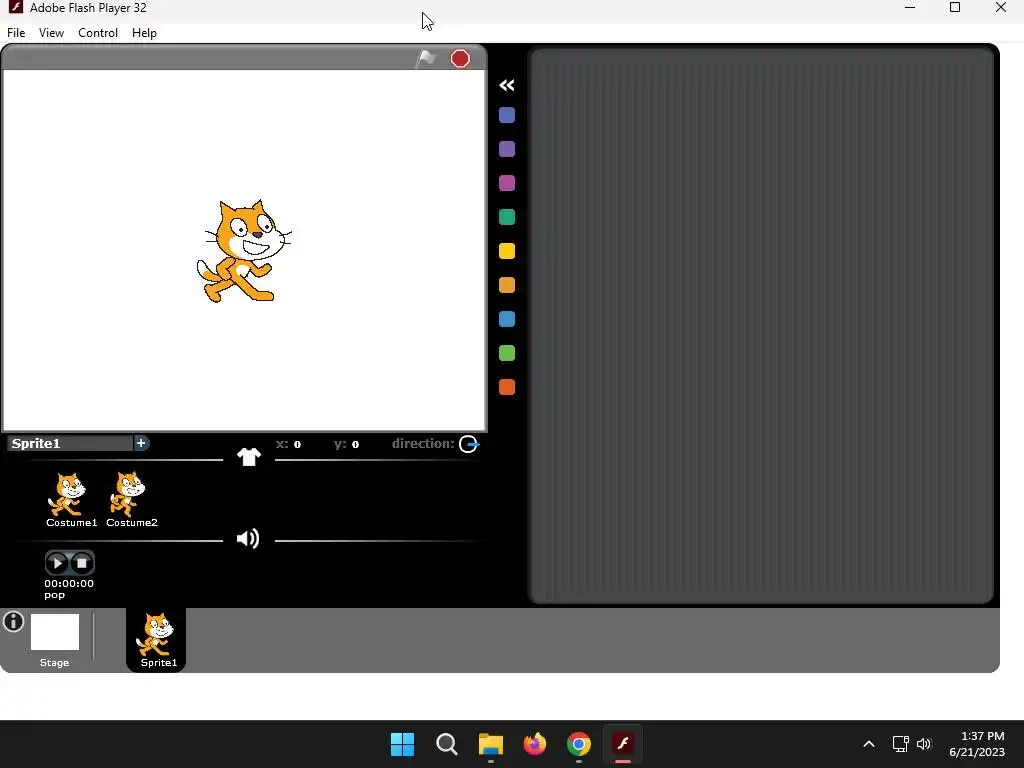Launch Firefox from the taskbar
The height and width of the screenshot is (768, 1024).
tap(535, 744)
